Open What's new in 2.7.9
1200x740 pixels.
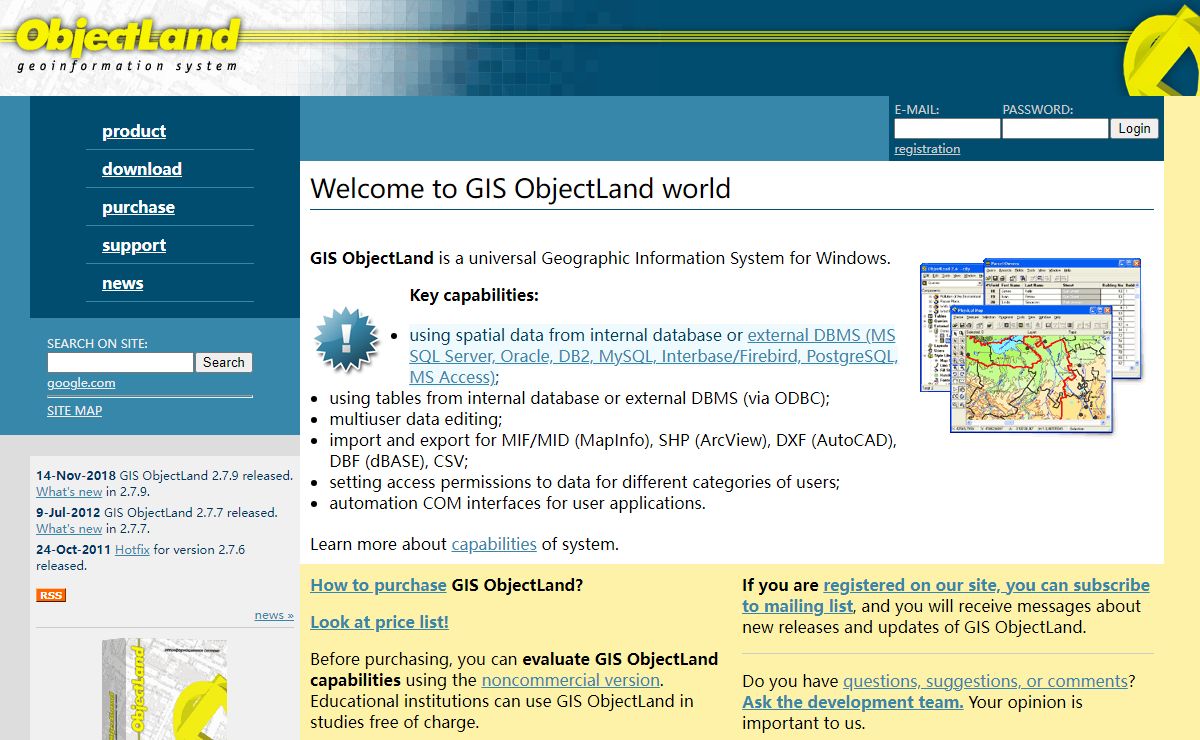pyautogui.click(x=69, y=492)
